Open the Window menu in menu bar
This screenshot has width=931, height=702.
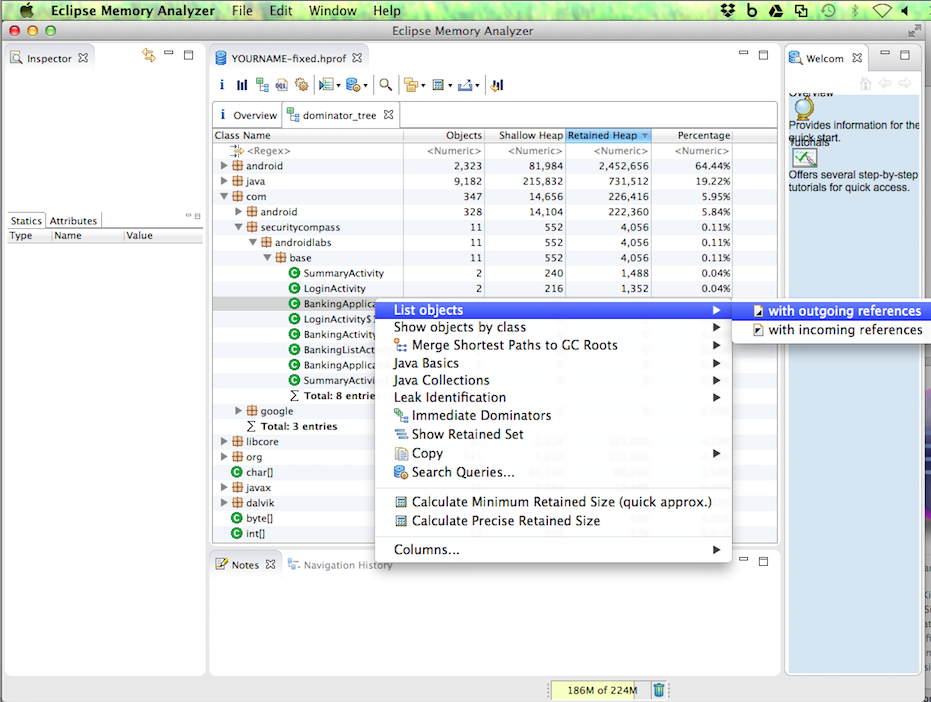(332, 11)
